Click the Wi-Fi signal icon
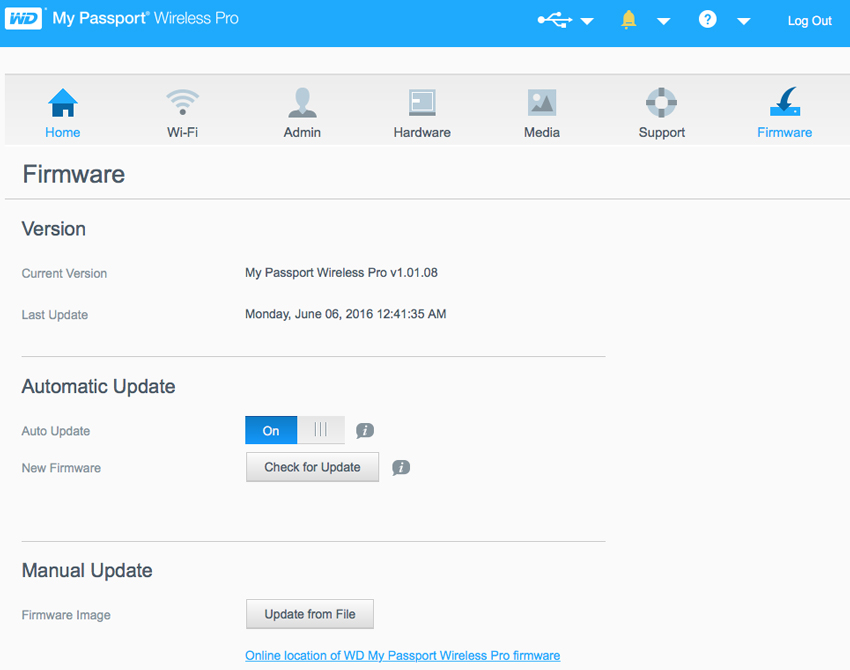Image resolution: width=850 pixels, height=670 pixels. tap(183, 102)
